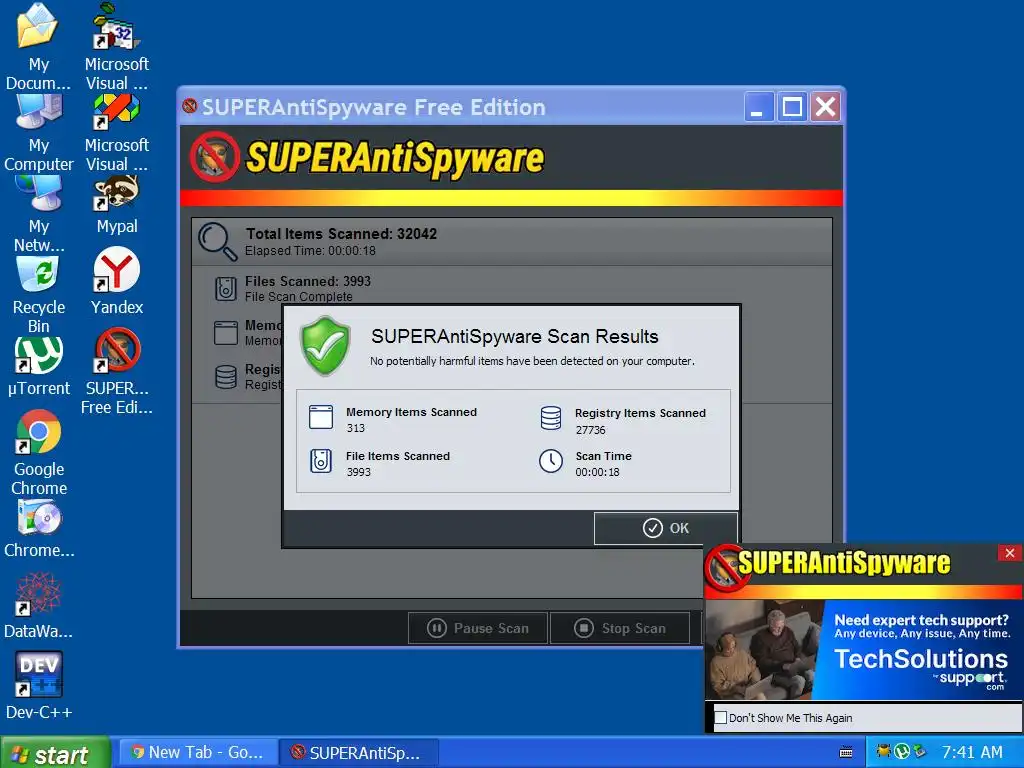Click the Pause Scan button
The width and height of the screenshot is (1024, 768).
pyautogui.click(x=478, y=628)
